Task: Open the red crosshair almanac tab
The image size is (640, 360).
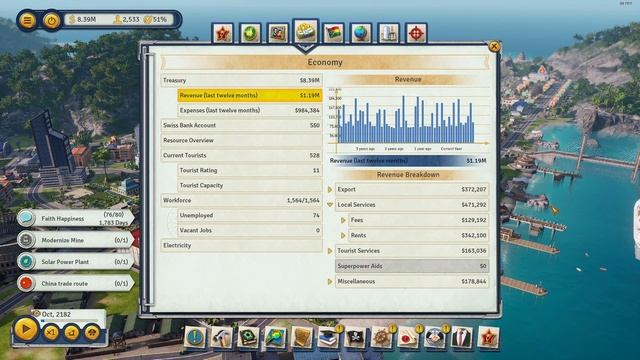Action: pos(416,33)
